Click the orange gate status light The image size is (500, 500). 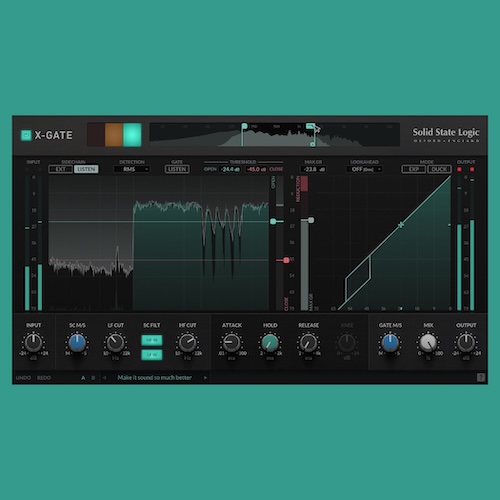pyautogui.click(x=114, y=135)
